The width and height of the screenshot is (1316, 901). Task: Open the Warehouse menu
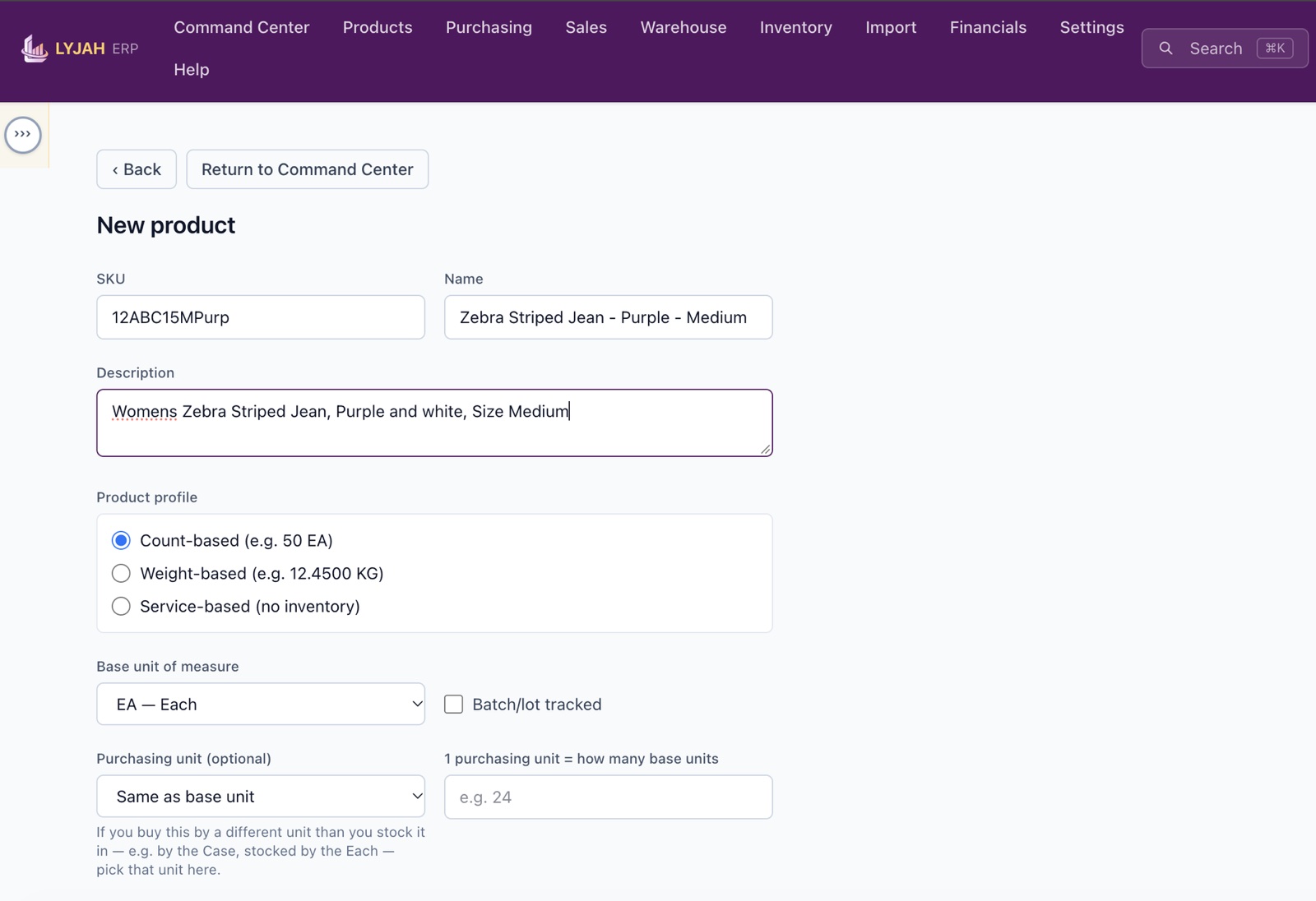pos(683,27)
